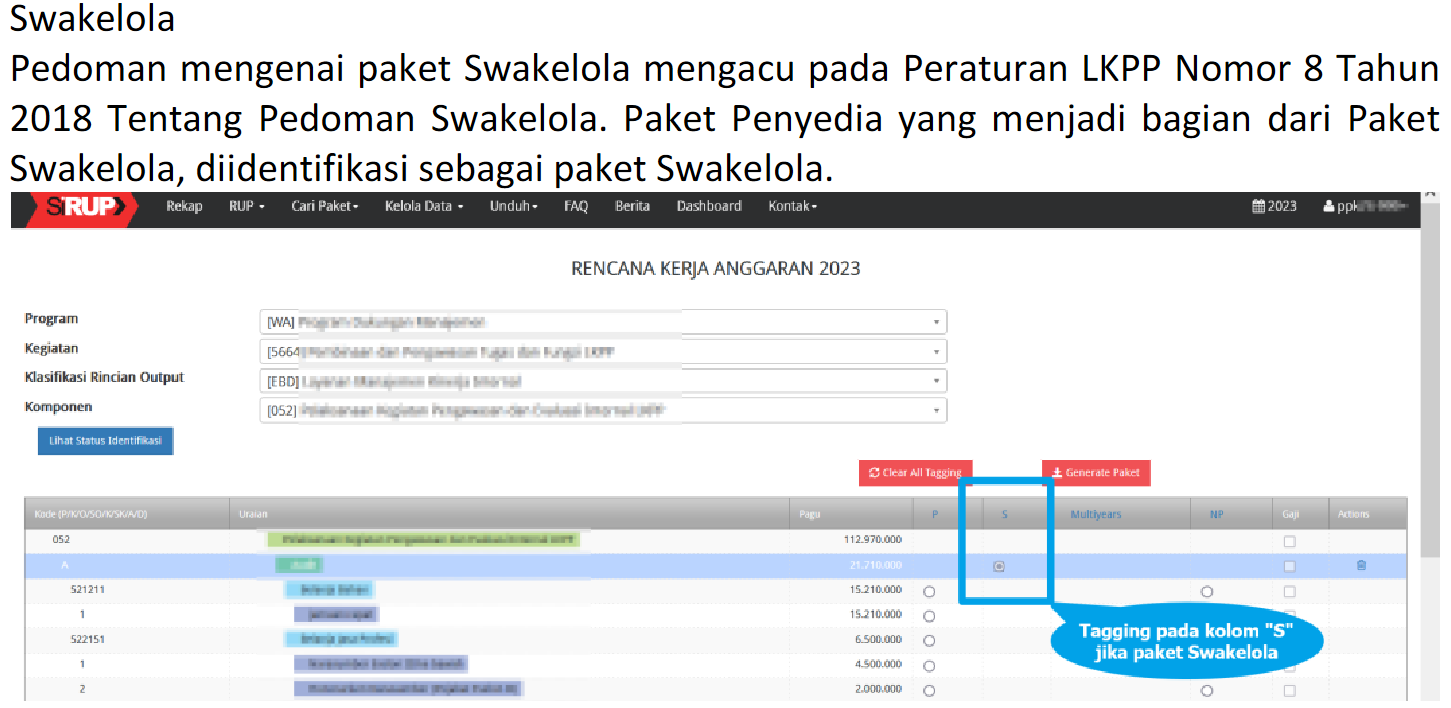Go to Dashboard in the navbar

click(x=709, y=207)
